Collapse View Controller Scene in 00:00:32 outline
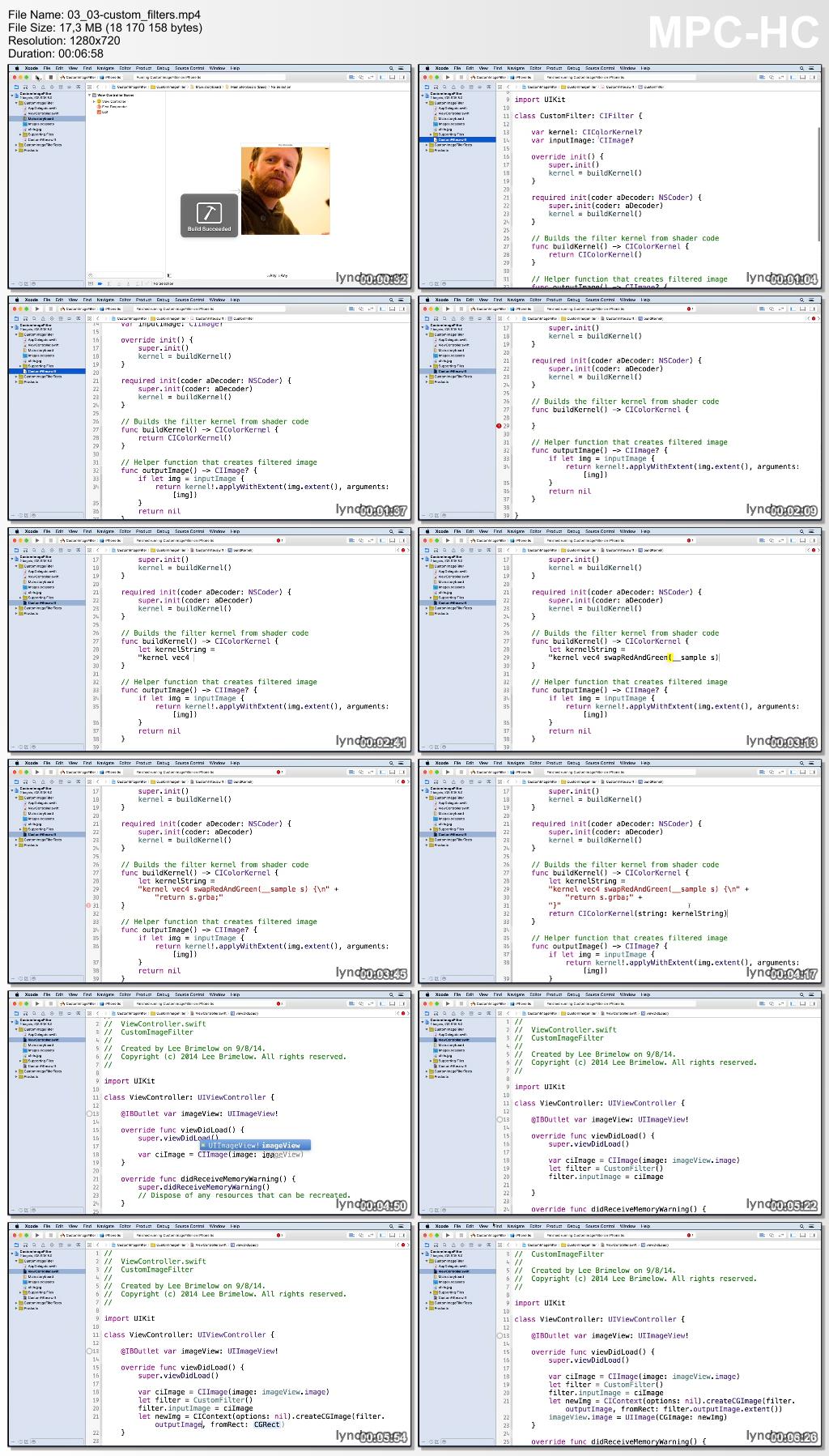Screen dimensions: 829x1456 [89, 95]
